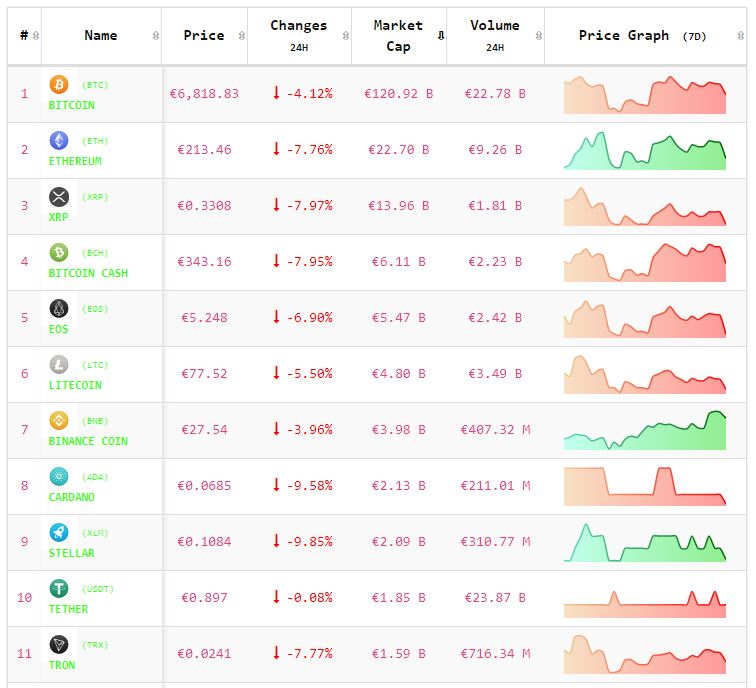The width and height of the screenshot is (756, 688).
Task: Click the EOS logo icon
Action: pyautogui.click(x=58, y=309)
